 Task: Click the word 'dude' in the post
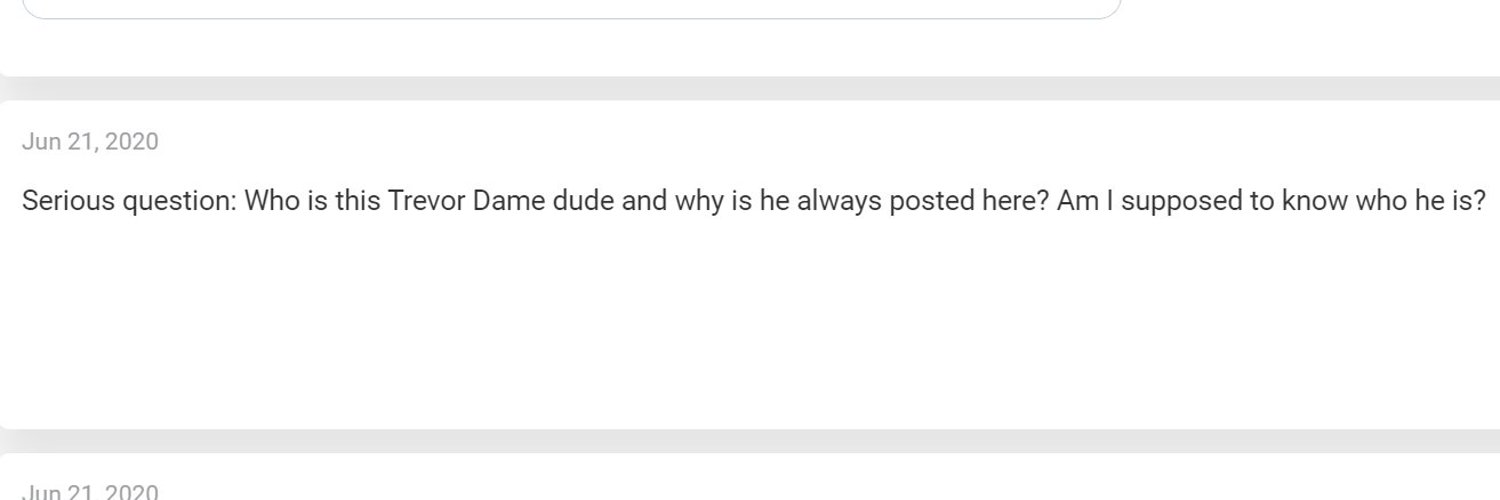[583, 201]
